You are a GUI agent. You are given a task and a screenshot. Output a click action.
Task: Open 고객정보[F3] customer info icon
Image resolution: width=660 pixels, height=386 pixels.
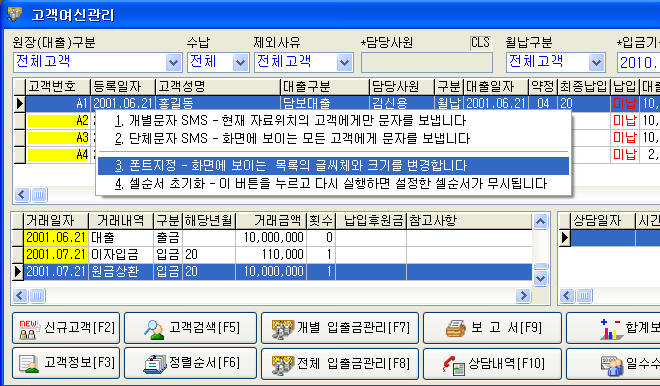[x=29, y=363]
